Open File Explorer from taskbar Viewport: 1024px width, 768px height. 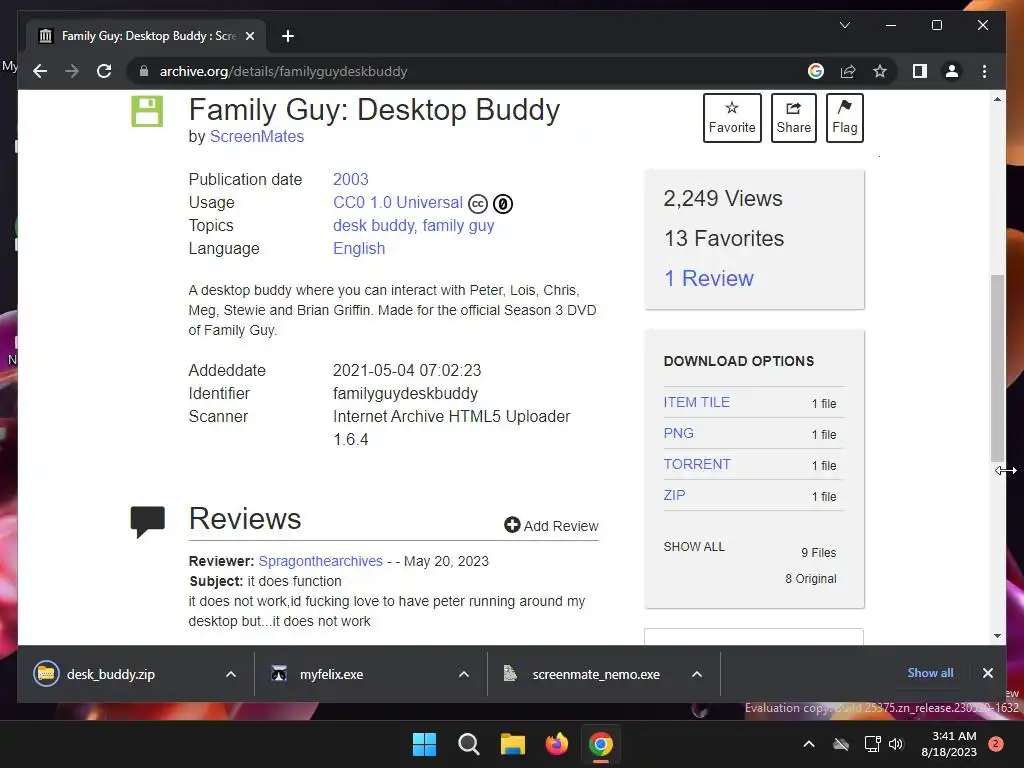[513, 744]
